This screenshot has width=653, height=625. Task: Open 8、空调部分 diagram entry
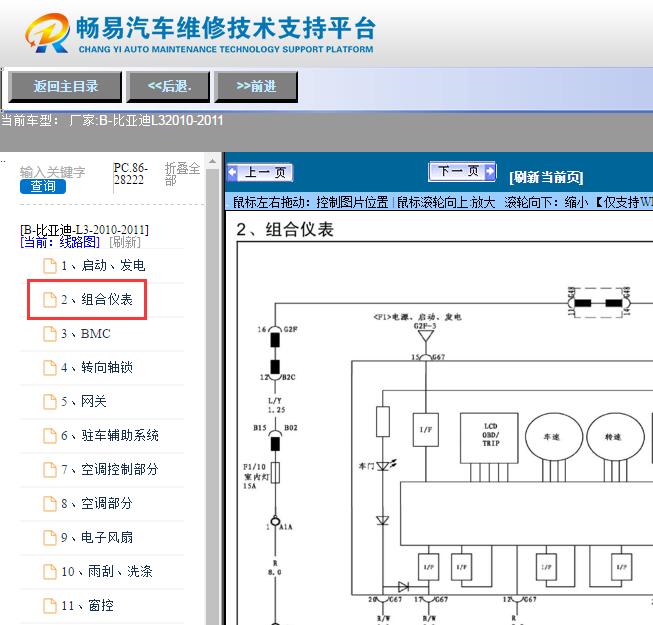coord(97,503)
